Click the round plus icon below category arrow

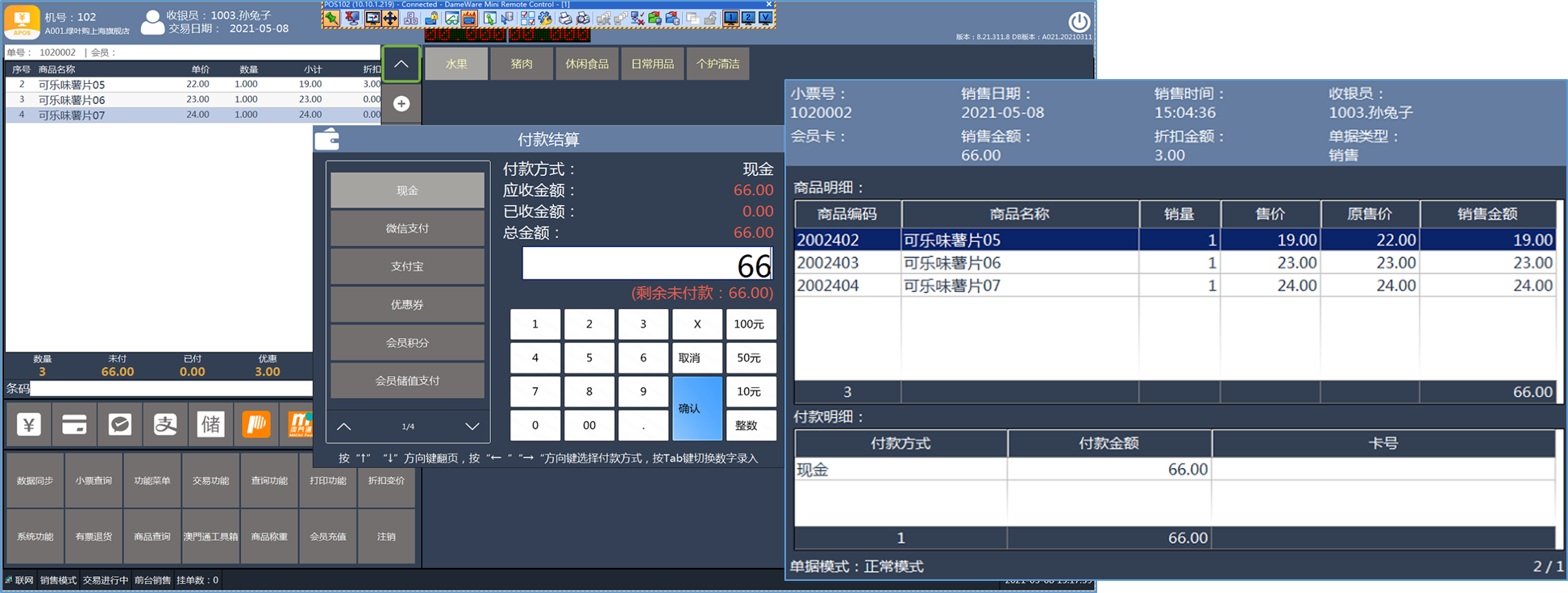(x=401, y=103)
